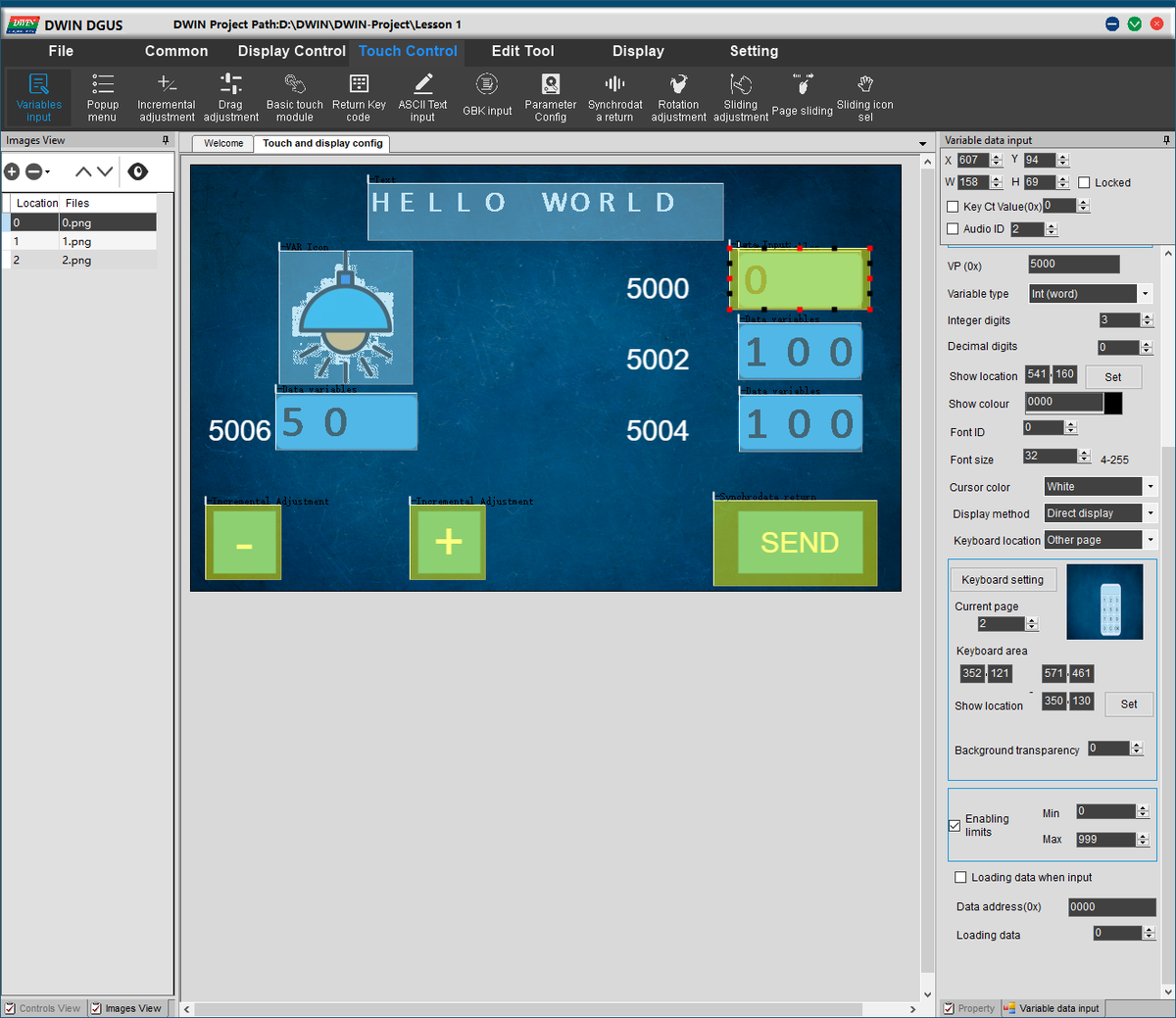Click Set next to Show location 541
The image size is (1176, 1018).
click(x=1113, y=377)
